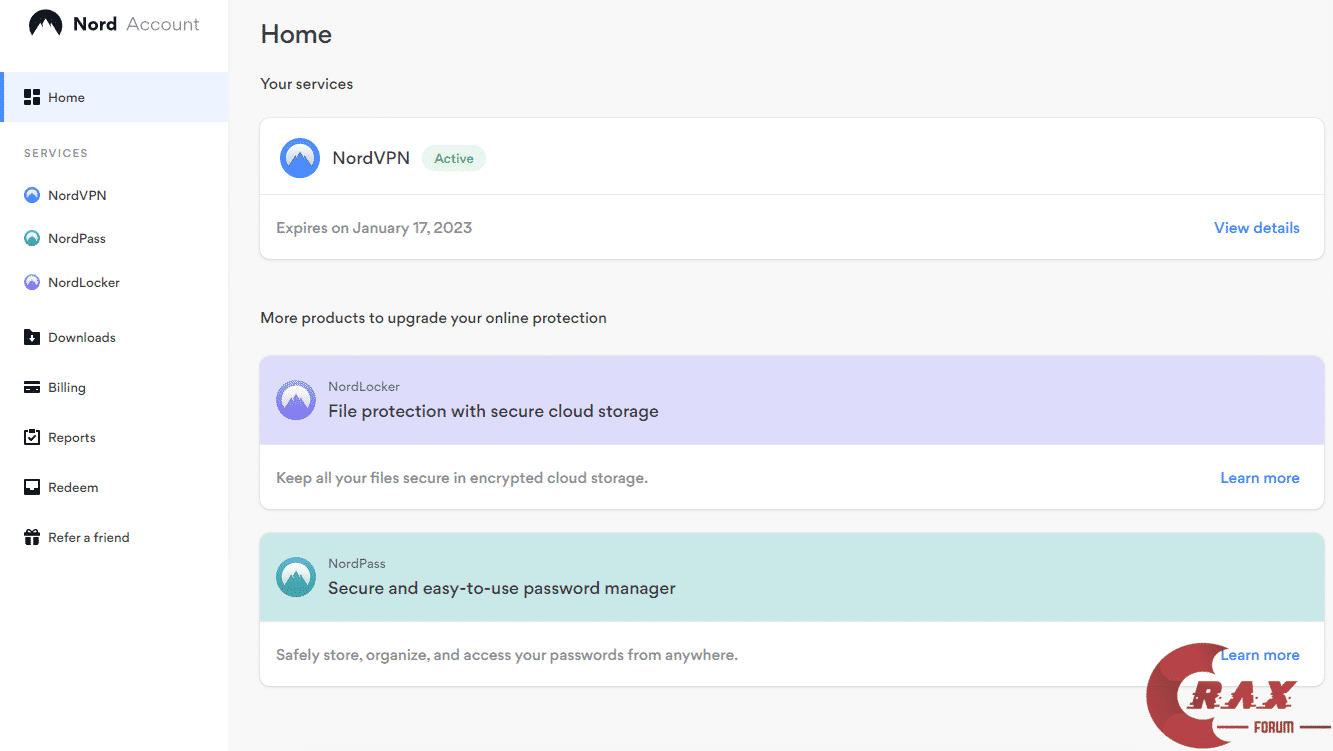1333x751 pixels.
Task: Open the Billing menu item
Action: (x=67, y=388)
